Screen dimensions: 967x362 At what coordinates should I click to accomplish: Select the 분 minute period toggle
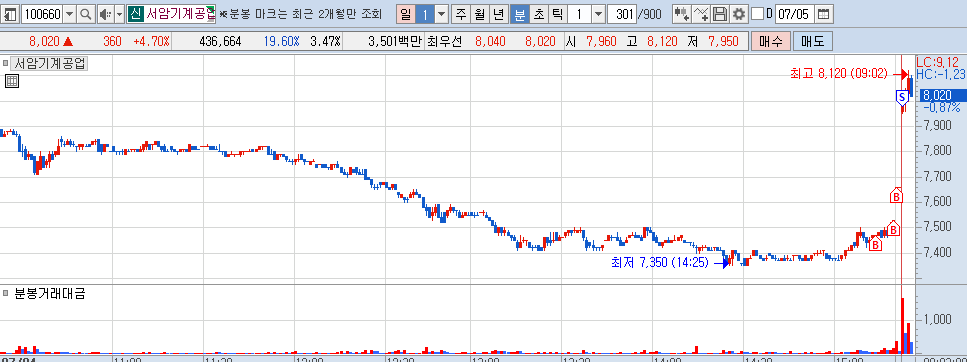tap(520, 14)
